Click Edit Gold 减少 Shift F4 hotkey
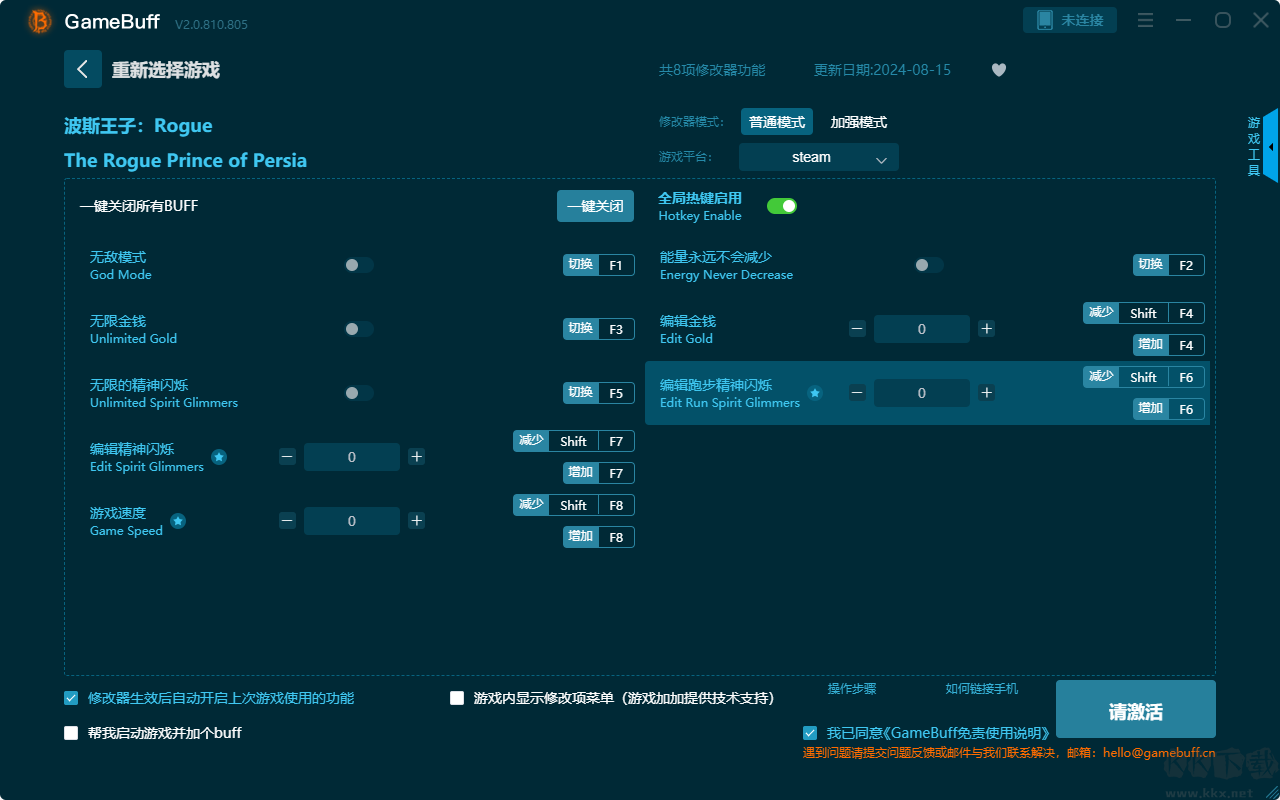 (x=1144, y=313)
